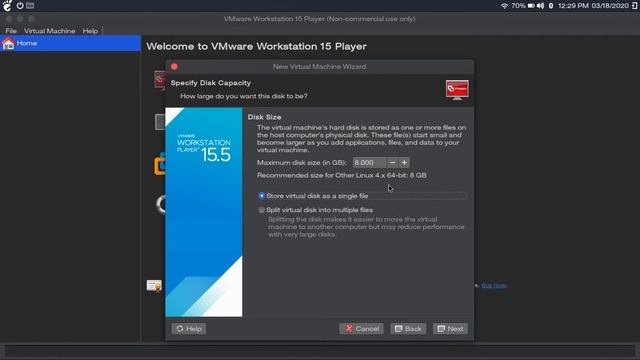Select Split virtual disk into multiple files

point(262,210)
